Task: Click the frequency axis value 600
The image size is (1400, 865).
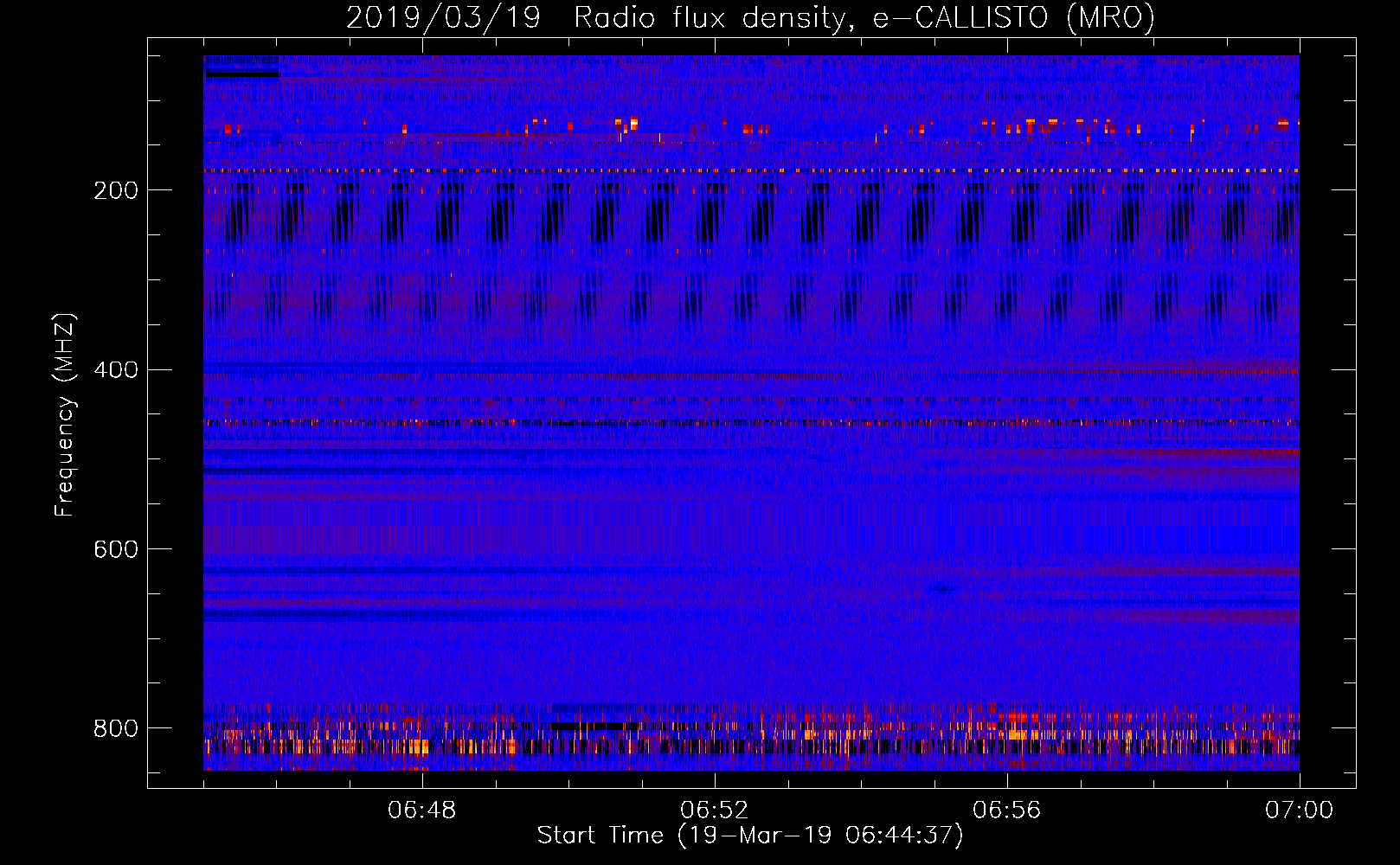Action: click(x=116, y=549)
